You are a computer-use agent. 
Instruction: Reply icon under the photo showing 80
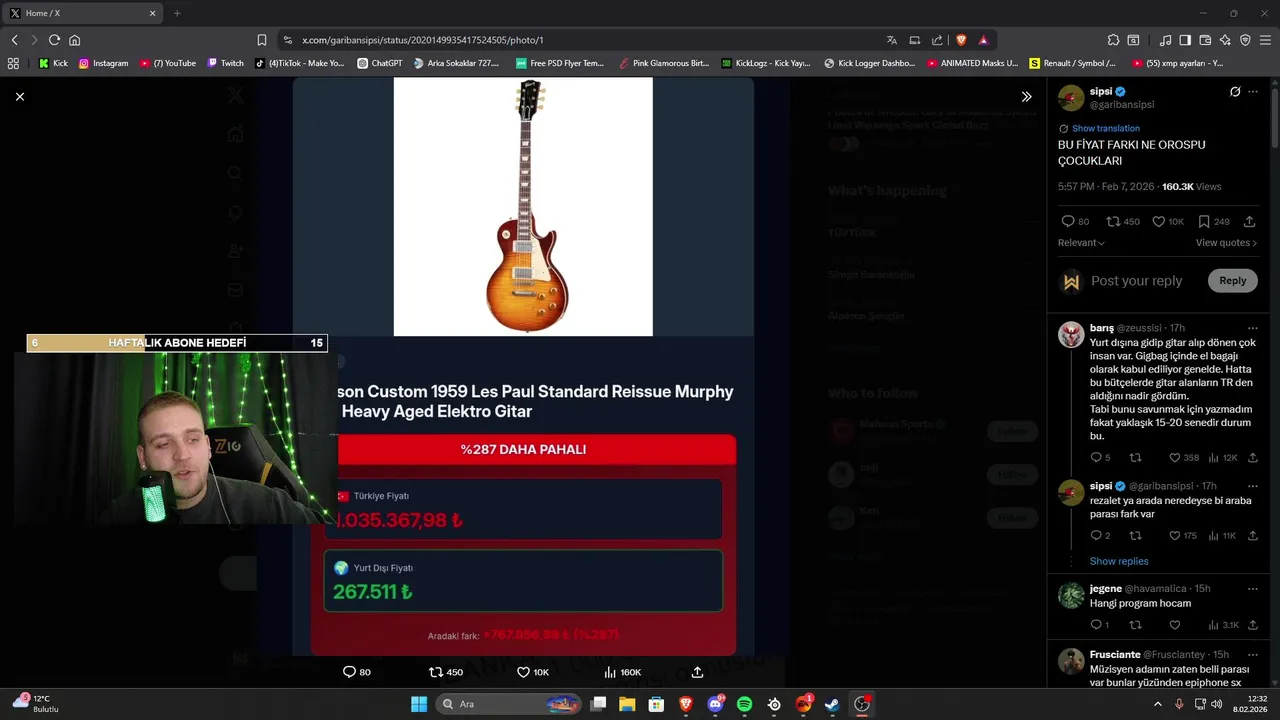coord(349,672)
